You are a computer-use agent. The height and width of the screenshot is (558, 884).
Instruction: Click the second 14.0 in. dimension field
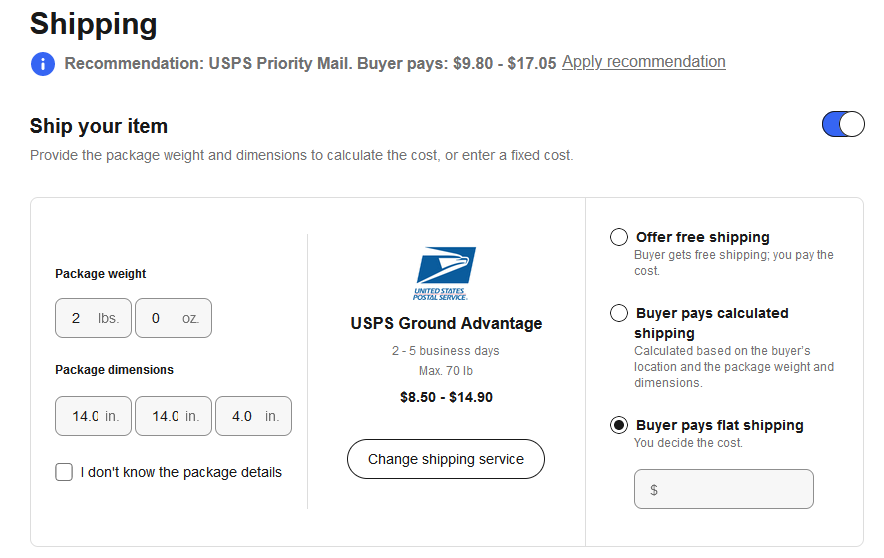174,416
